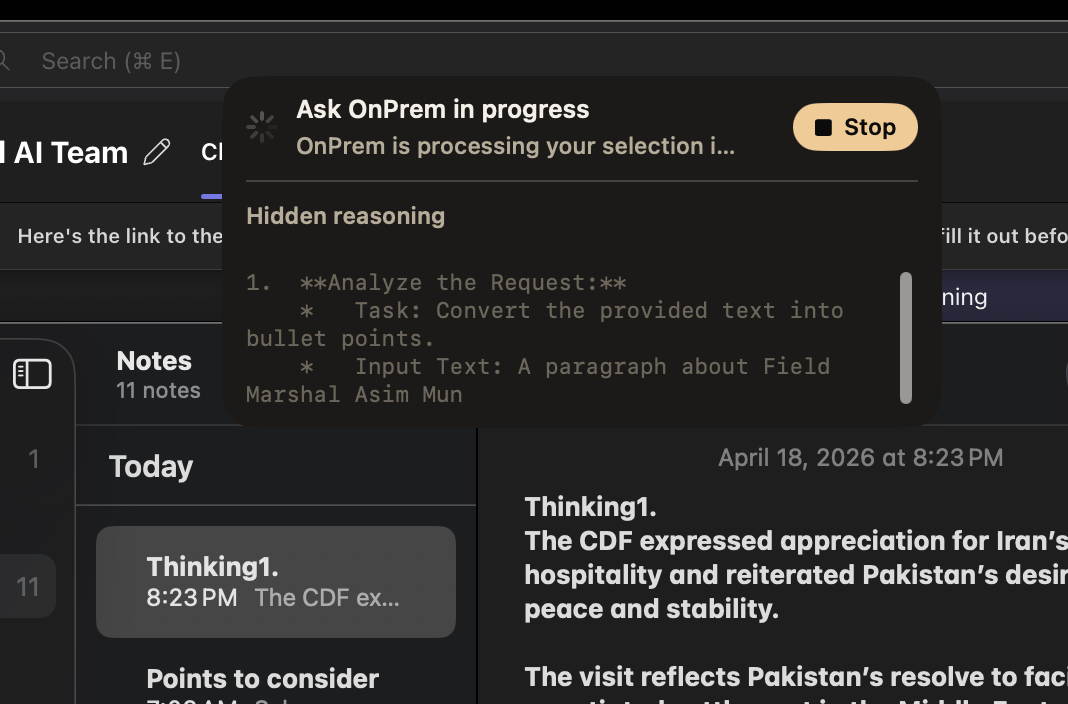The height and width of the screenshot is (704, 1068).
Task: Open the tab starting with "Cl" beside AI Team
Action: click(210, 152)
